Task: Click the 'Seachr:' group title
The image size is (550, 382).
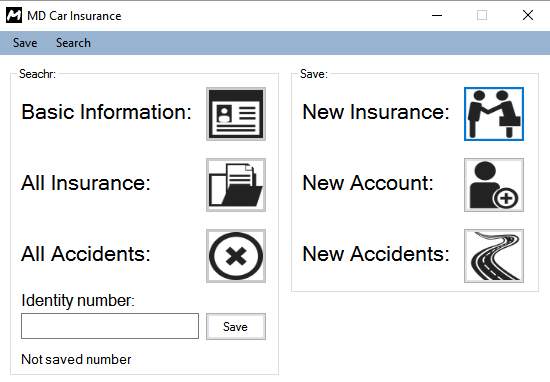Action: click(x=37, y=74)
